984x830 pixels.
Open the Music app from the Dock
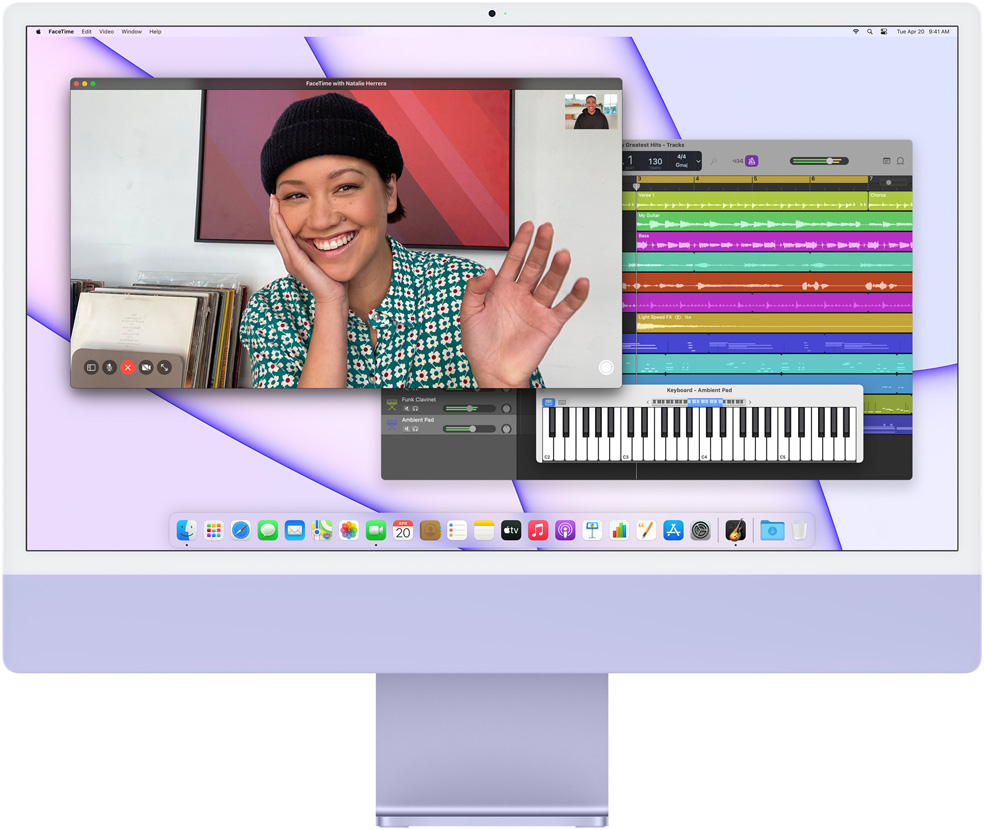coord(537,530)
